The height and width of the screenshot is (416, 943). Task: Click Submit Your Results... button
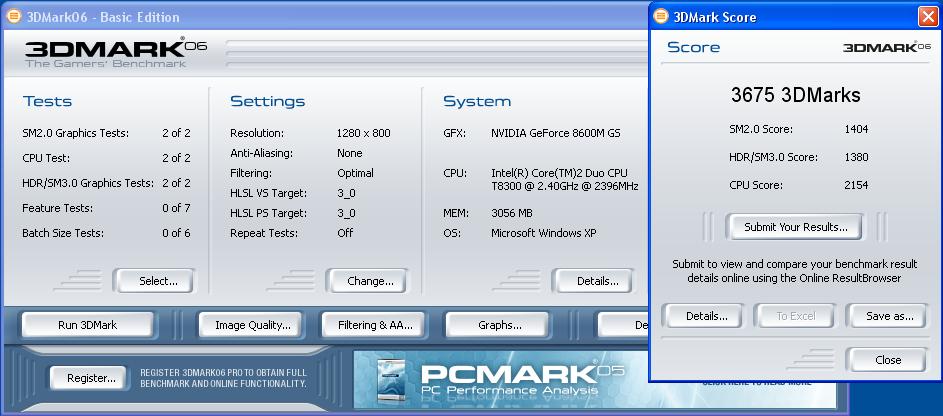tap(796, 227)
